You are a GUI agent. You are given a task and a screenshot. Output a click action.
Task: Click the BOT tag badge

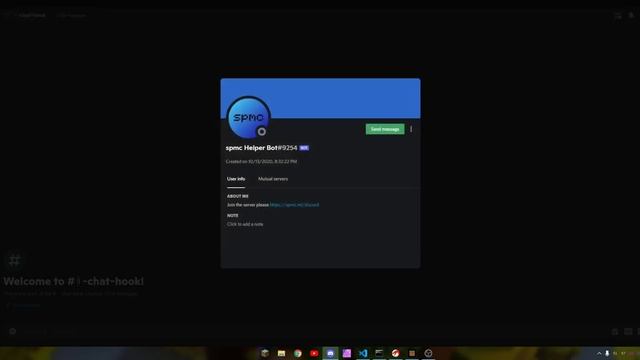point(304,148)
